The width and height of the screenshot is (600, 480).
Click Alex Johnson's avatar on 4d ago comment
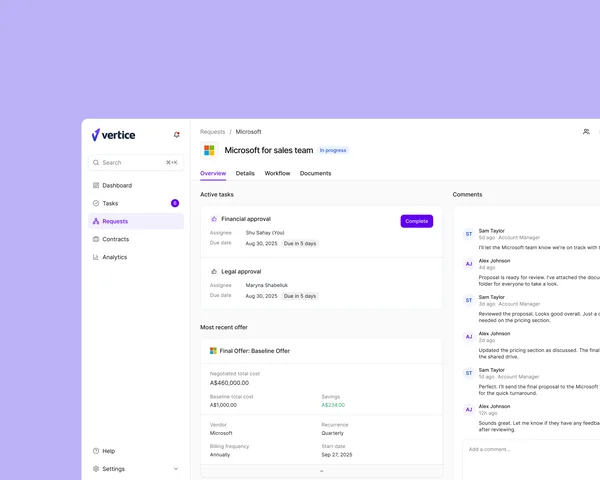coord(469,264)
